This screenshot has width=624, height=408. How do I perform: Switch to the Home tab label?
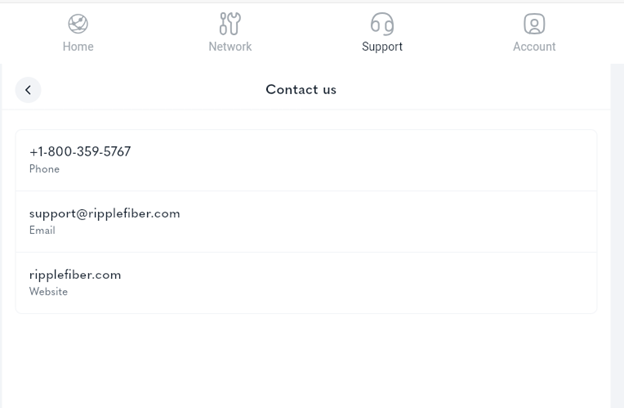(x=78, y=47)
